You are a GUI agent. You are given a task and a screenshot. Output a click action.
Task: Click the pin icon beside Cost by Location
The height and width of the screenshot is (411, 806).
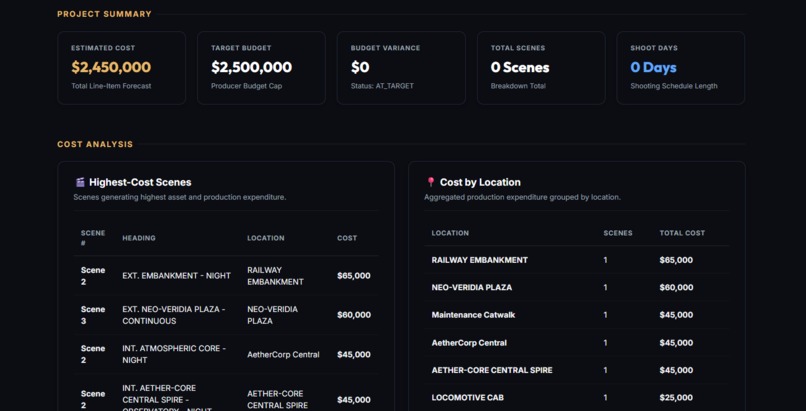click(431, 182)
